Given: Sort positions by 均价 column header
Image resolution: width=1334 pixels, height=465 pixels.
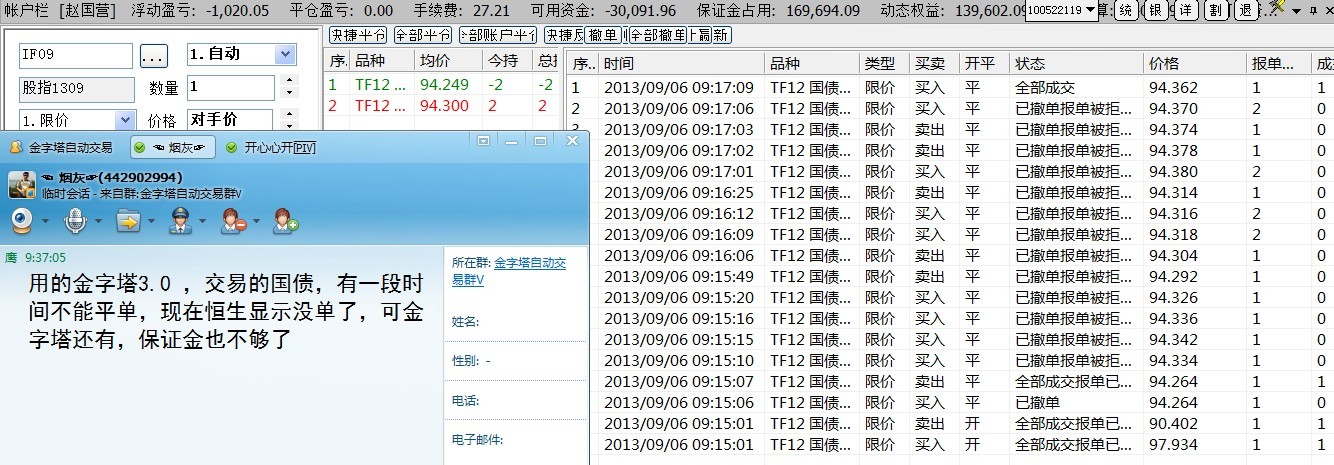Looking at the screenshot, I should point(448,61).
